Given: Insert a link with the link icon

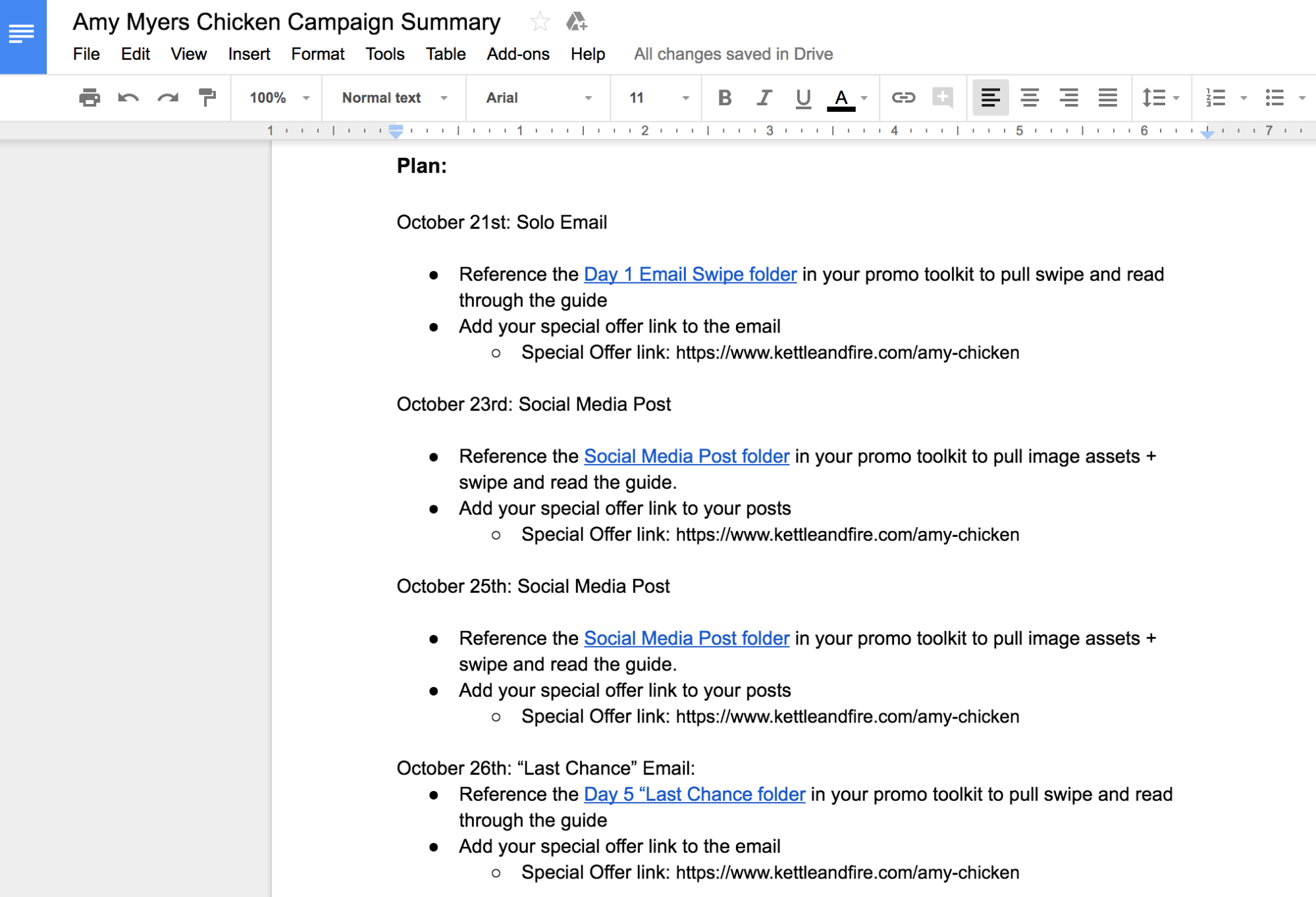Looking at the screenshot, I should 903,97.
